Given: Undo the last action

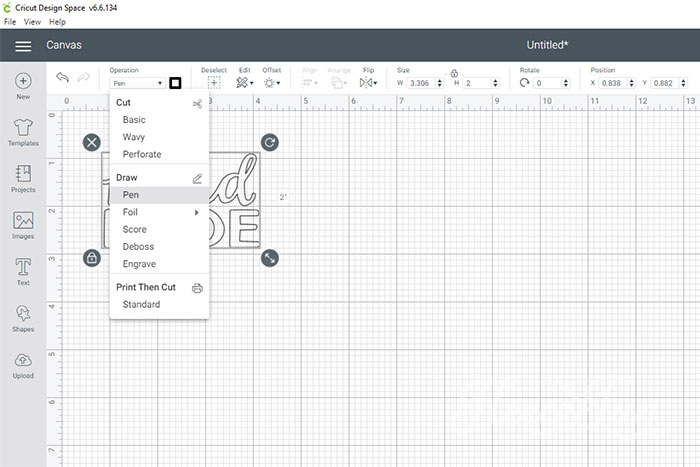Looking at the screenshot, I should (x=62, y=77).
